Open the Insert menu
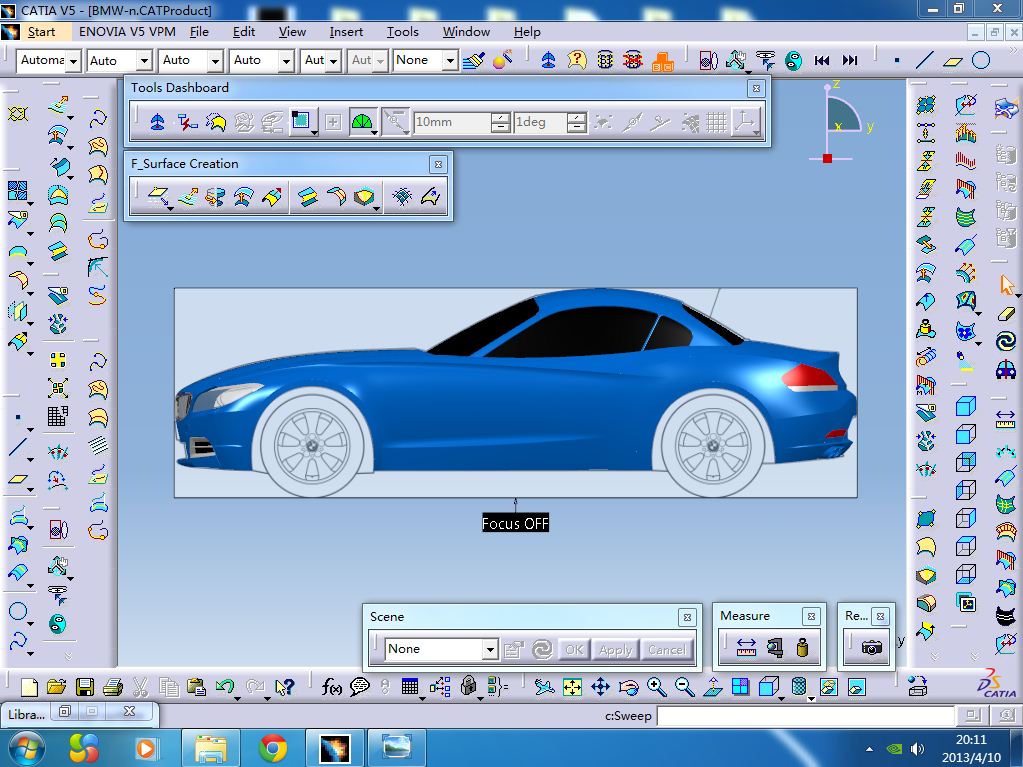Screen dimensions: 1023x767 click(346, 31)
